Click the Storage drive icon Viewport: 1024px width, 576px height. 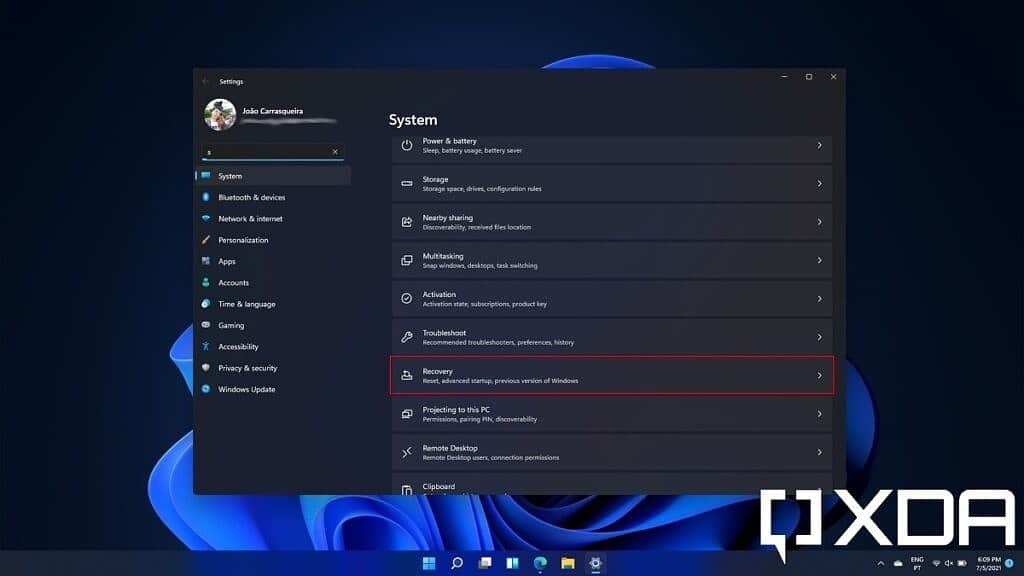(x=407, y=184)
